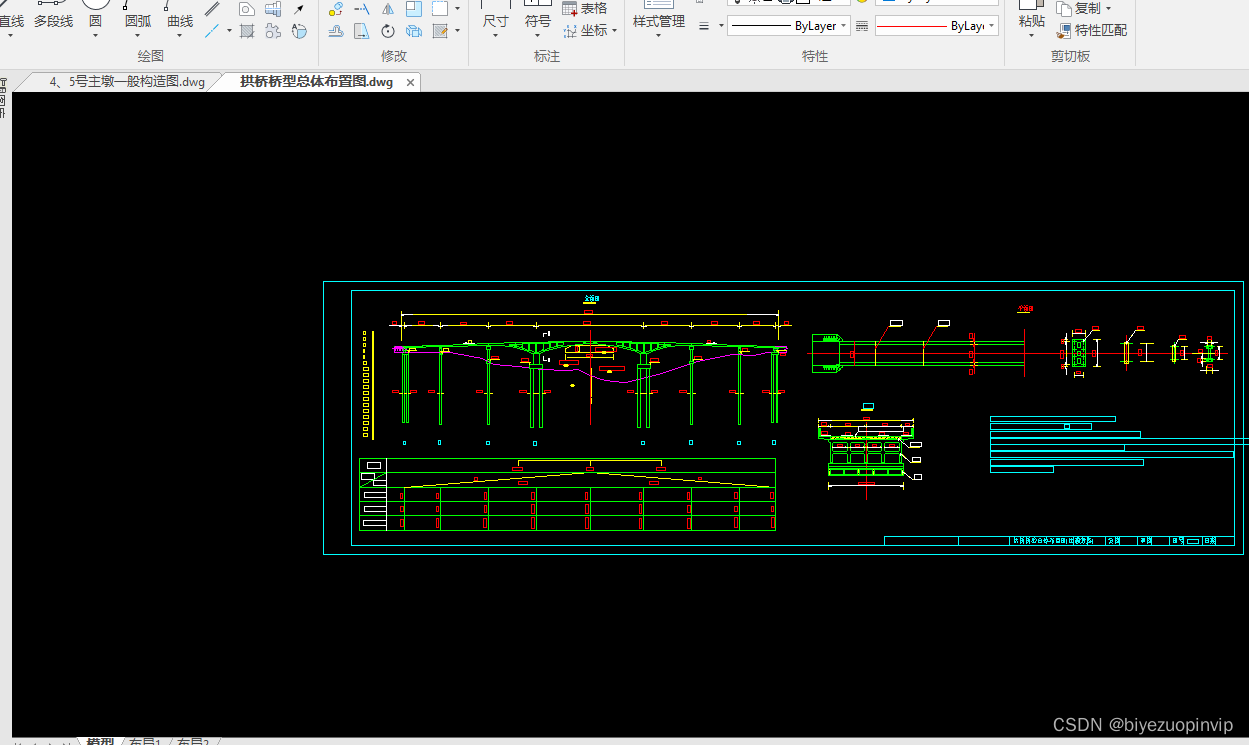1249x745 pixels.
Task: Click the 绘图 panel label
Action: coord(151,57)
